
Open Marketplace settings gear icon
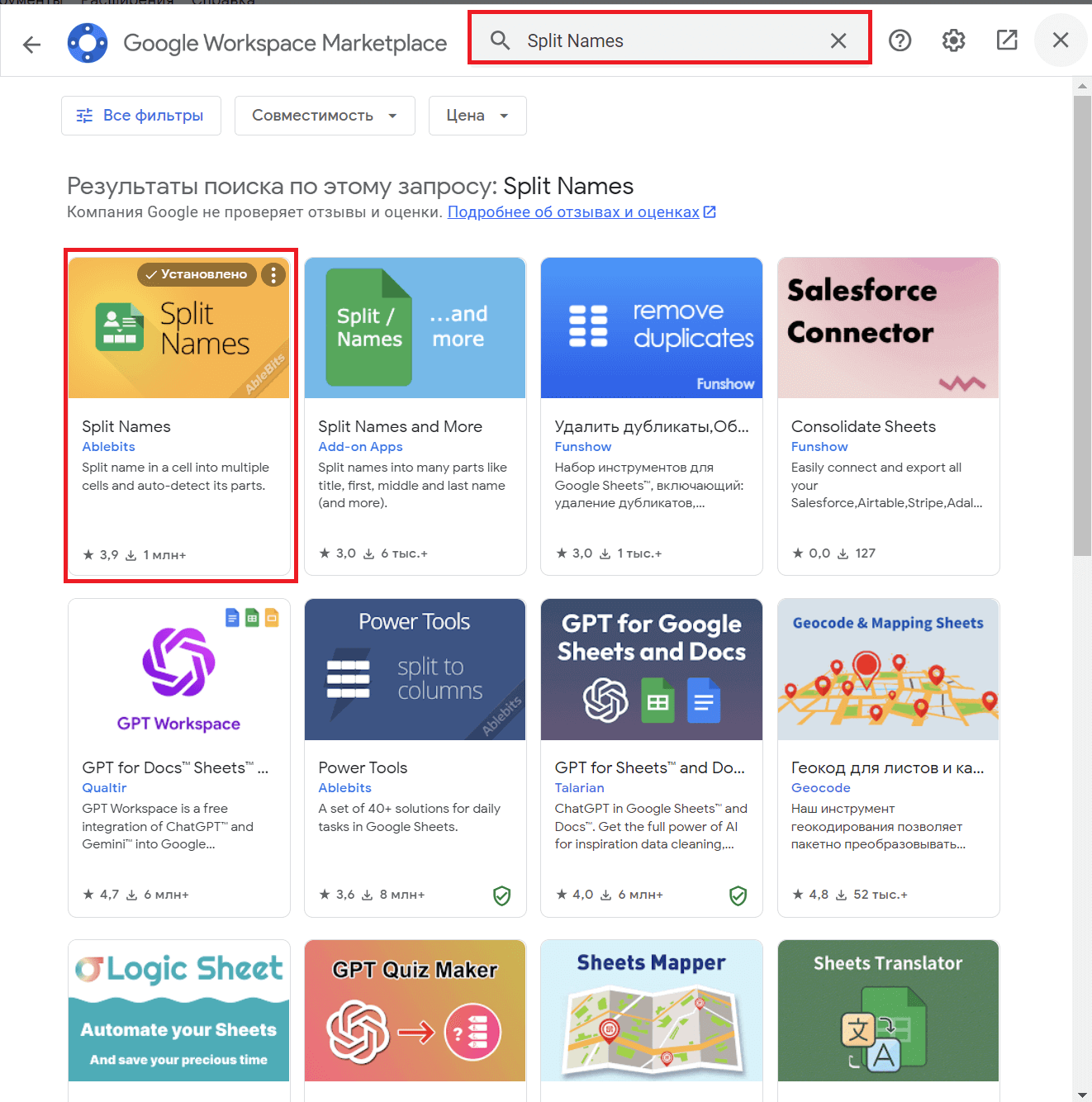coord(953,40)
